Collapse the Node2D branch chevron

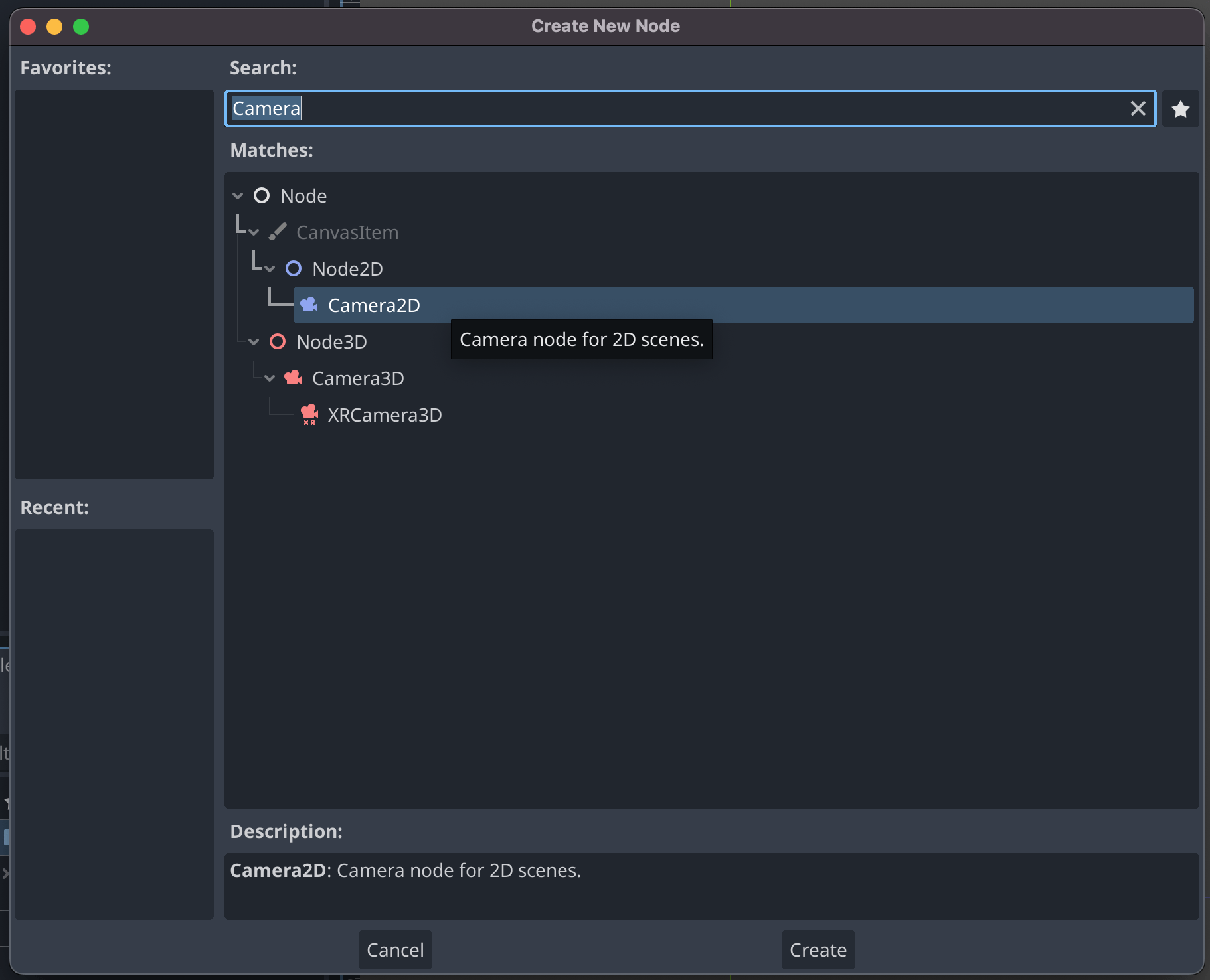click(x=270, y=269)
